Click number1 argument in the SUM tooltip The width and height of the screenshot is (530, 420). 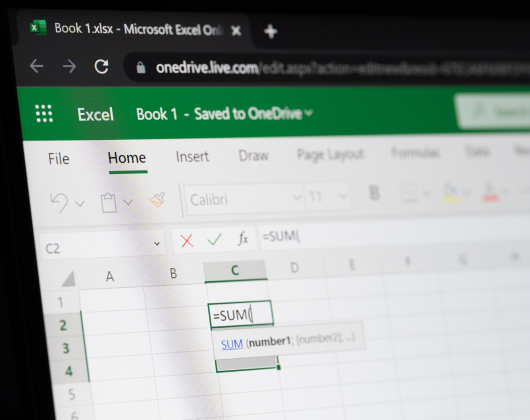(270, 342)
